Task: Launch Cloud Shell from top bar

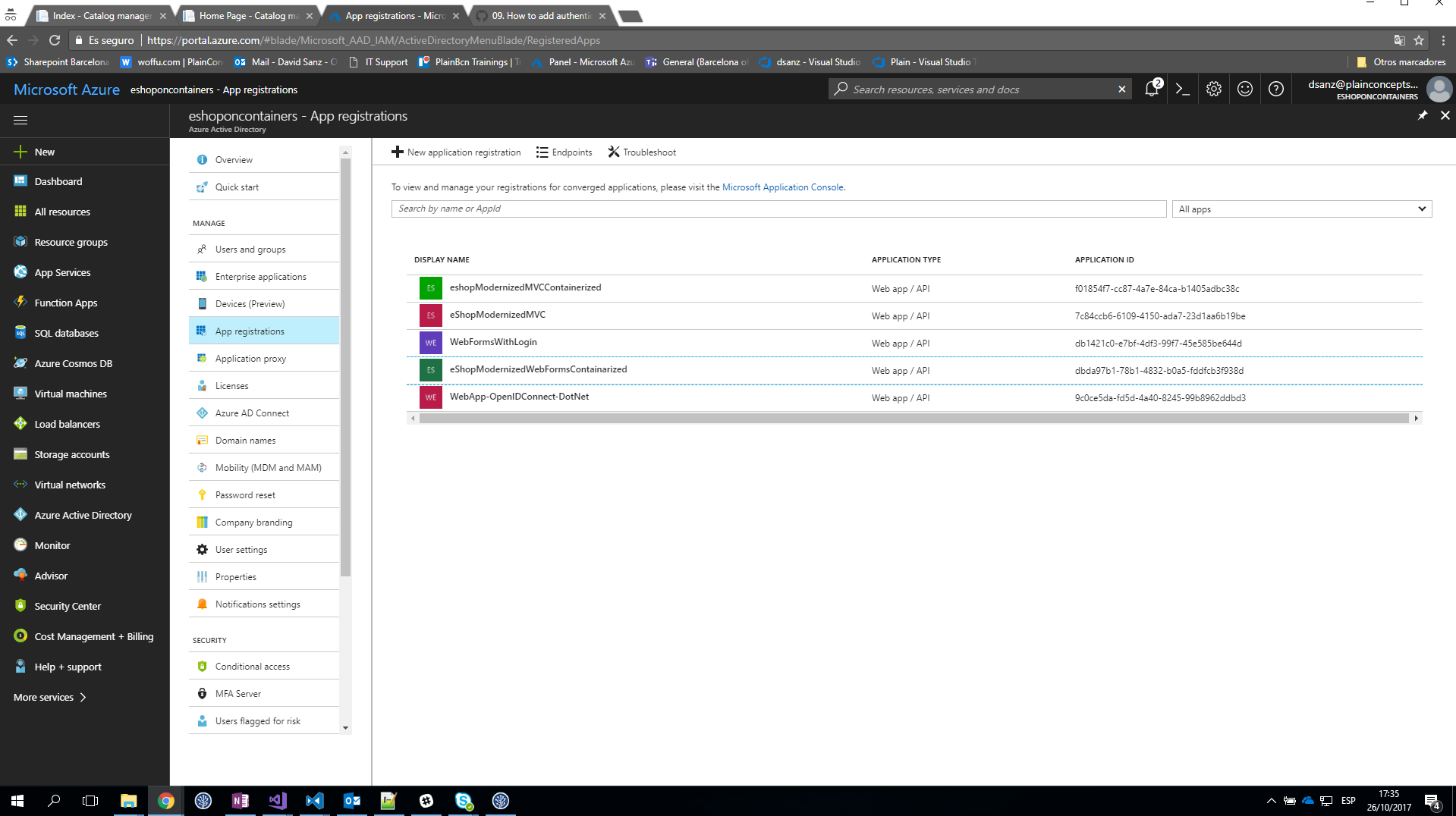Action: 1182,89
